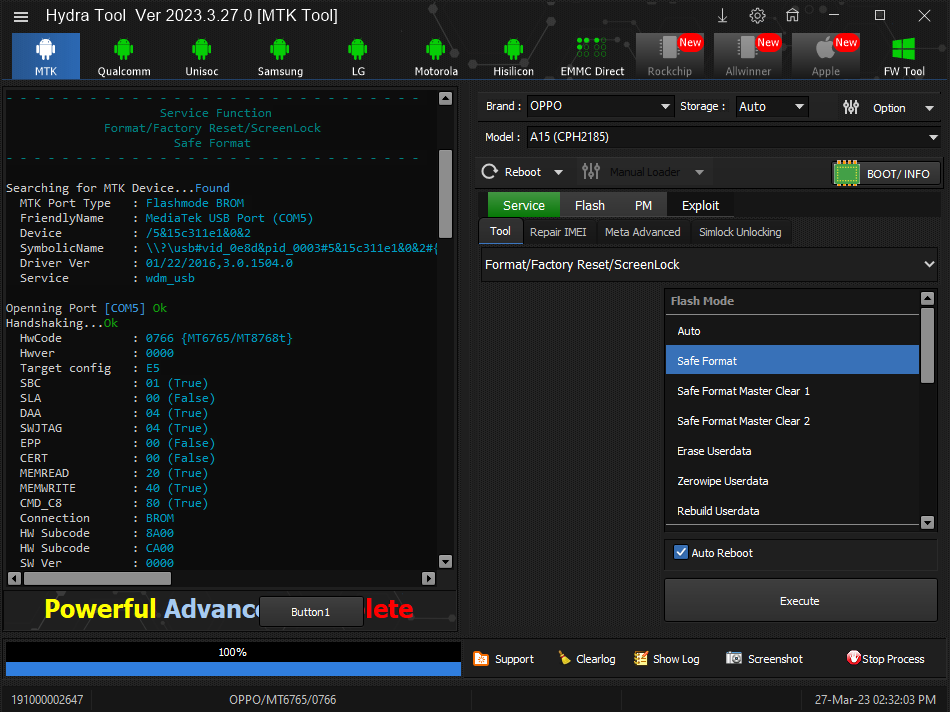Switch to EMMC Direct module
Screen dimensions: 950x712
(592, 56)
